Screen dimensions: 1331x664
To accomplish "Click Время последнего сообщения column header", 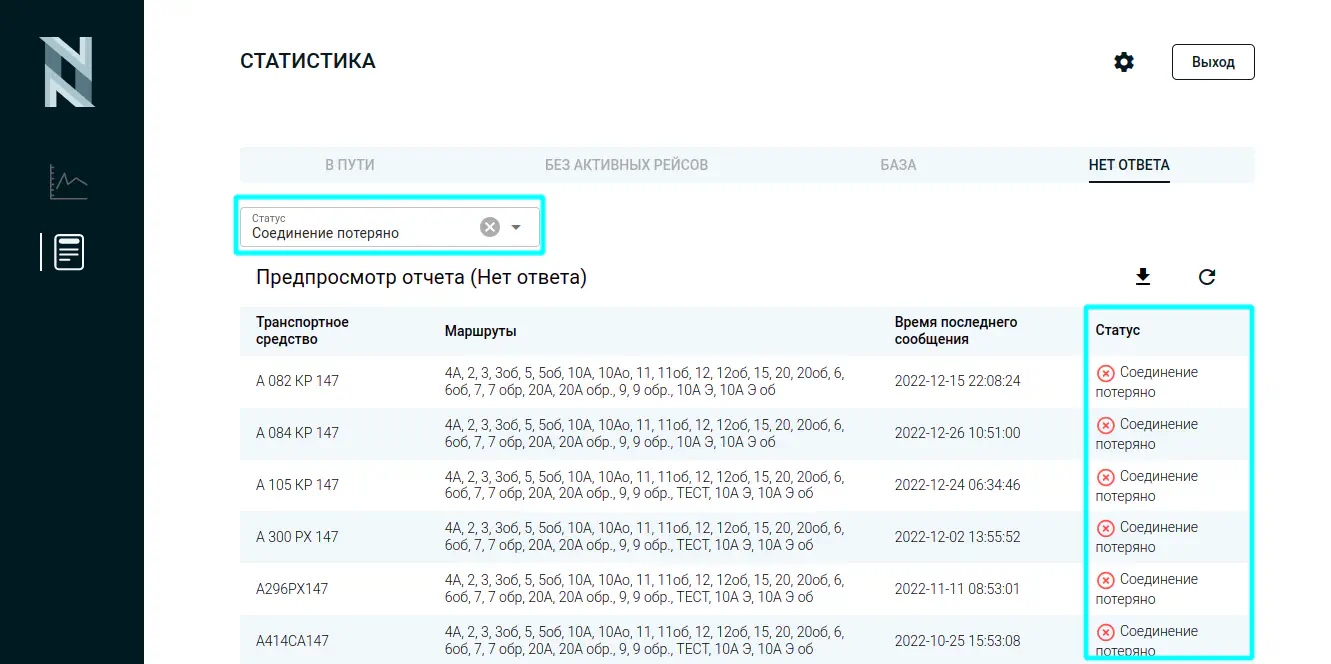I will (955, 331).
